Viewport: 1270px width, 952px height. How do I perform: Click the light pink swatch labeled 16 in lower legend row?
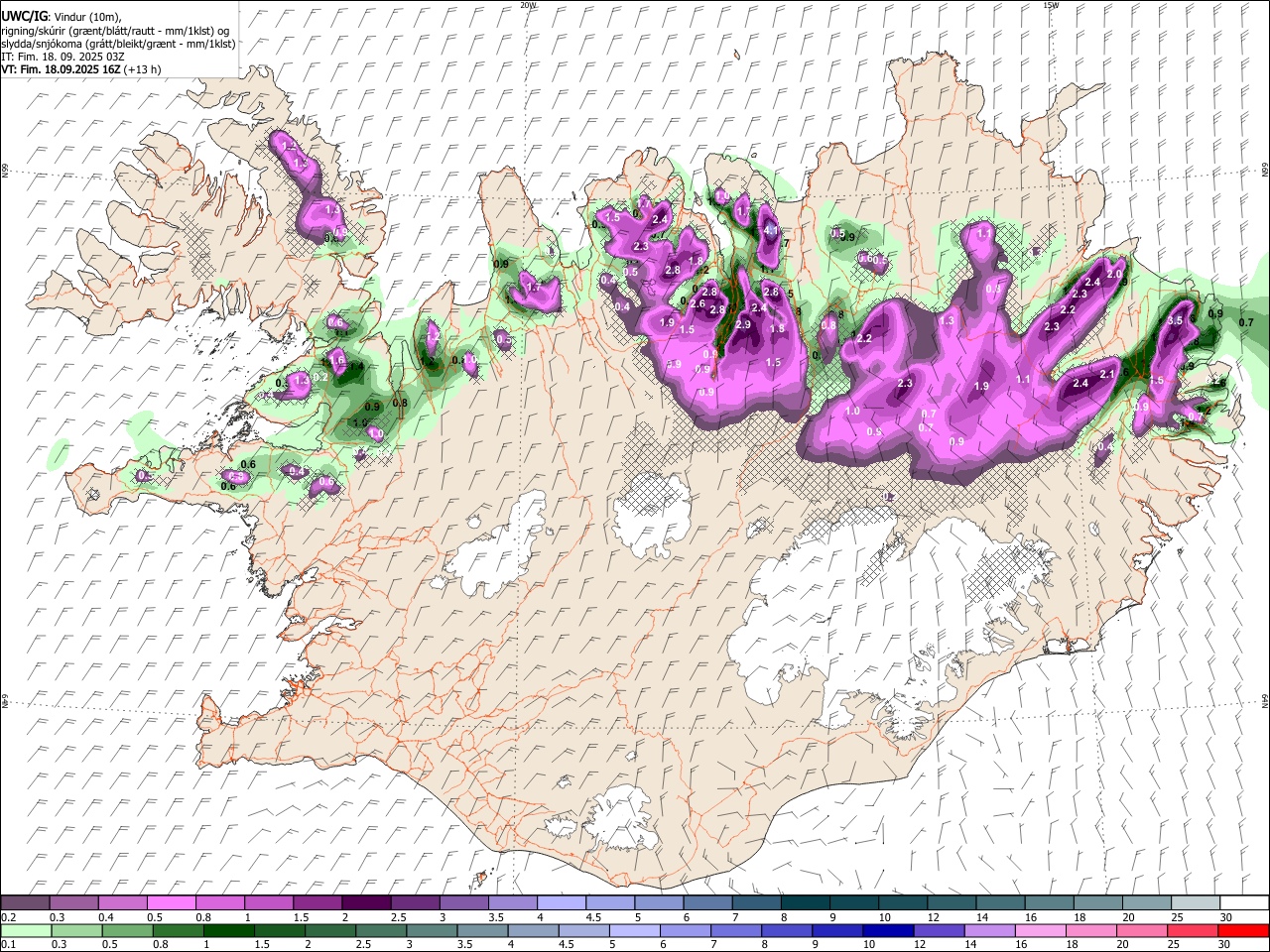1041,931
